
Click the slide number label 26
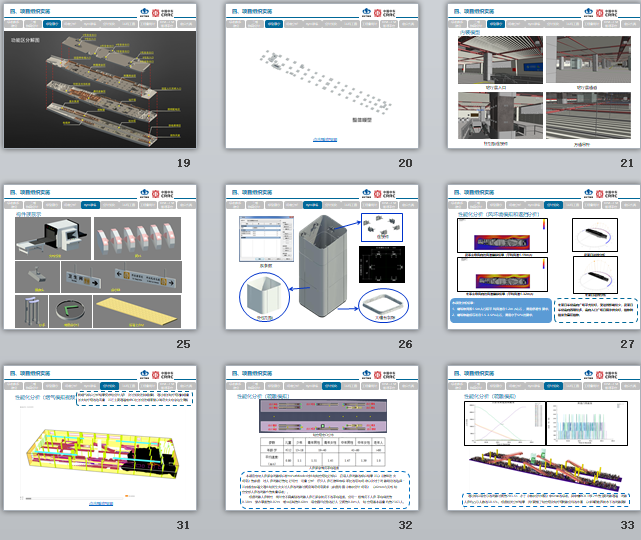click(406, 344)
